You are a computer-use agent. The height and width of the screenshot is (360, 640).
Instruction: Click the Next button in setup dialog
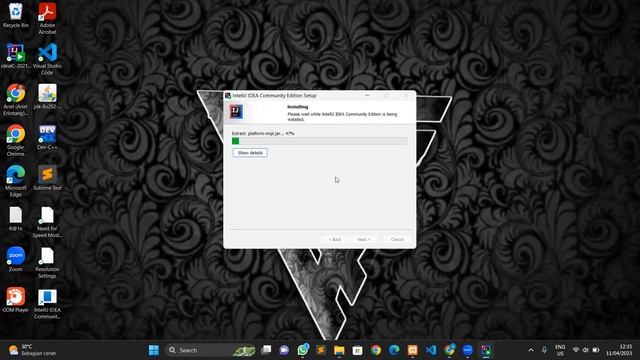pos(363,239)
